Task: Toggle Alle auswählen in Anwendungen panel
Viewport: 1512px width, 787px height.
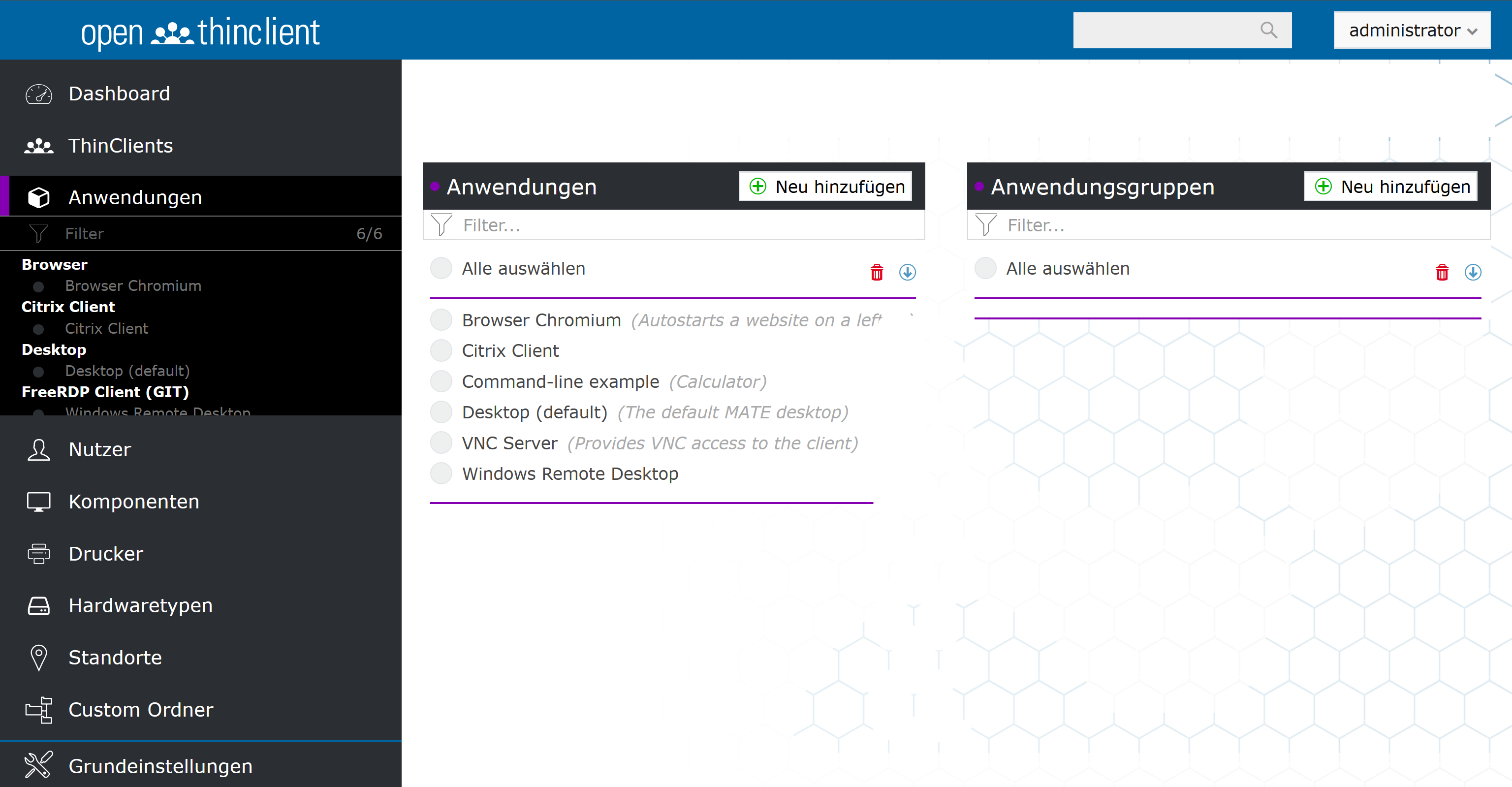Action: [x=441, y=268]
